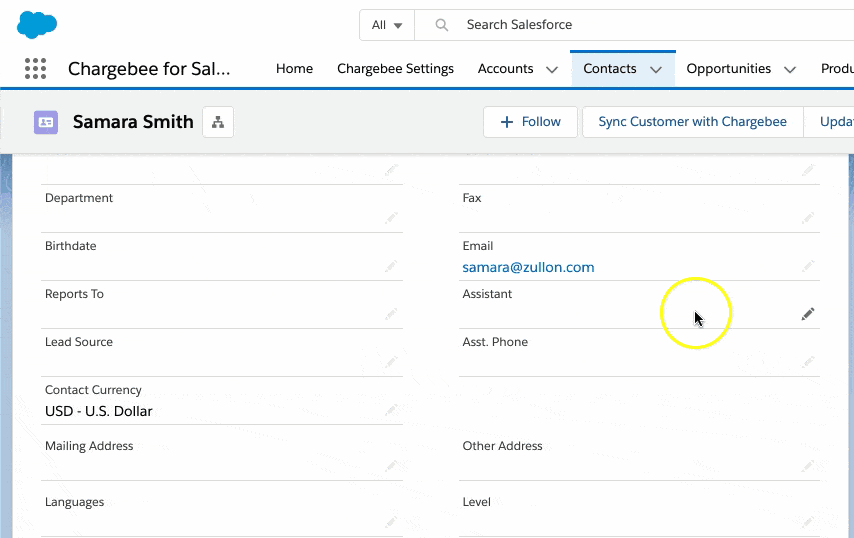Click the search magnifier icon
Screen dimensions: 854x538
coord(441,25)
